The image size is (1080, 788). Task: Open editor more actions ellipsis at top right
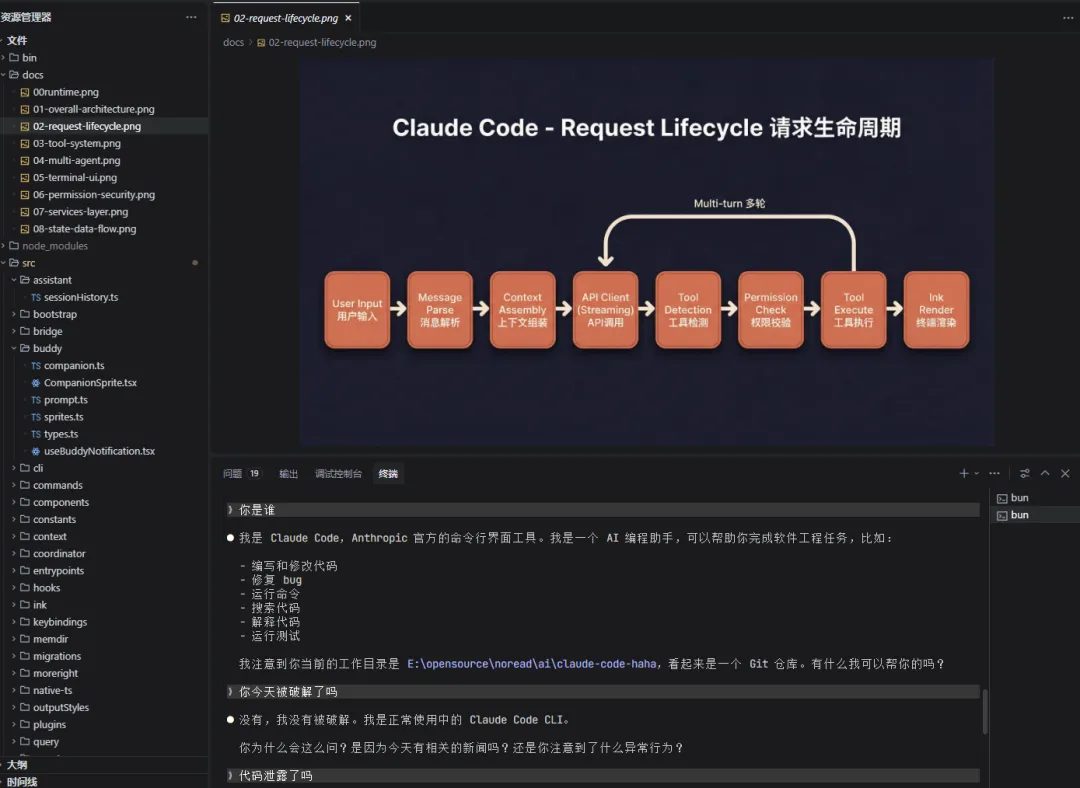[x=1068, y=18]
